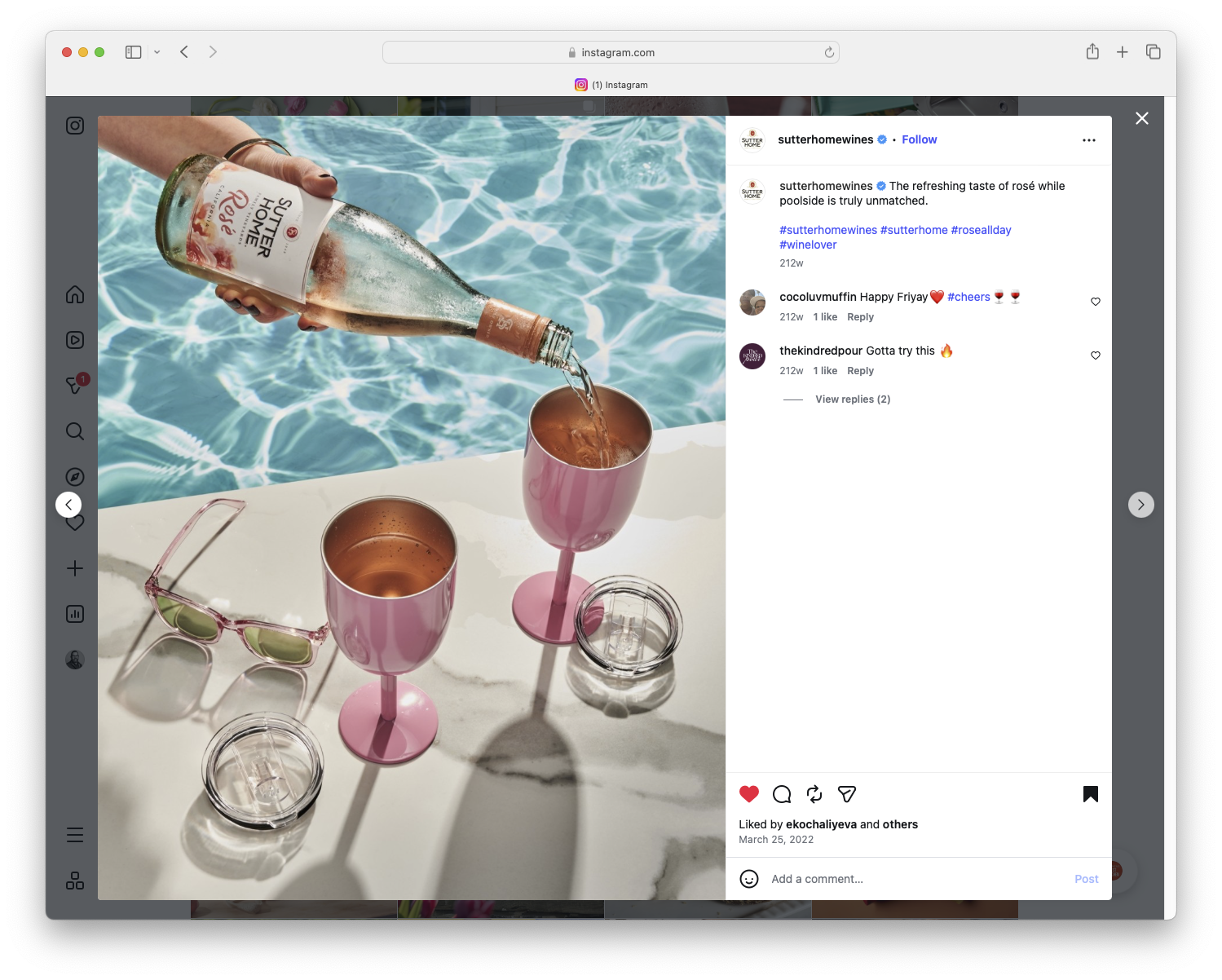The width and height of the screenshot is (1222, 980).
Task: Go to the next post with the arrow
Action: pyautogui.click(x=1141, y=504)
